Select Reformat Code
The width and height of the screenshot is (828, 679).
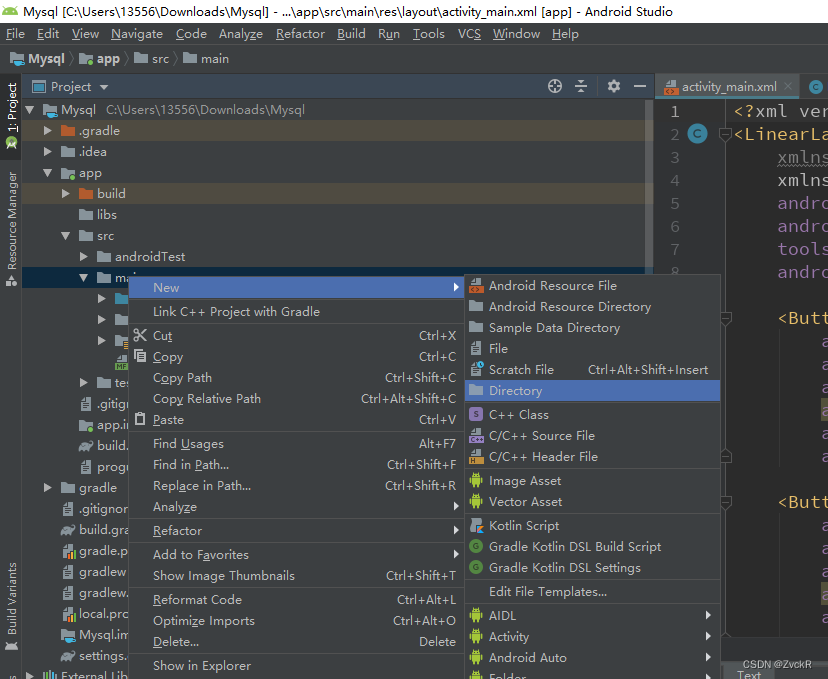(296, 599)
